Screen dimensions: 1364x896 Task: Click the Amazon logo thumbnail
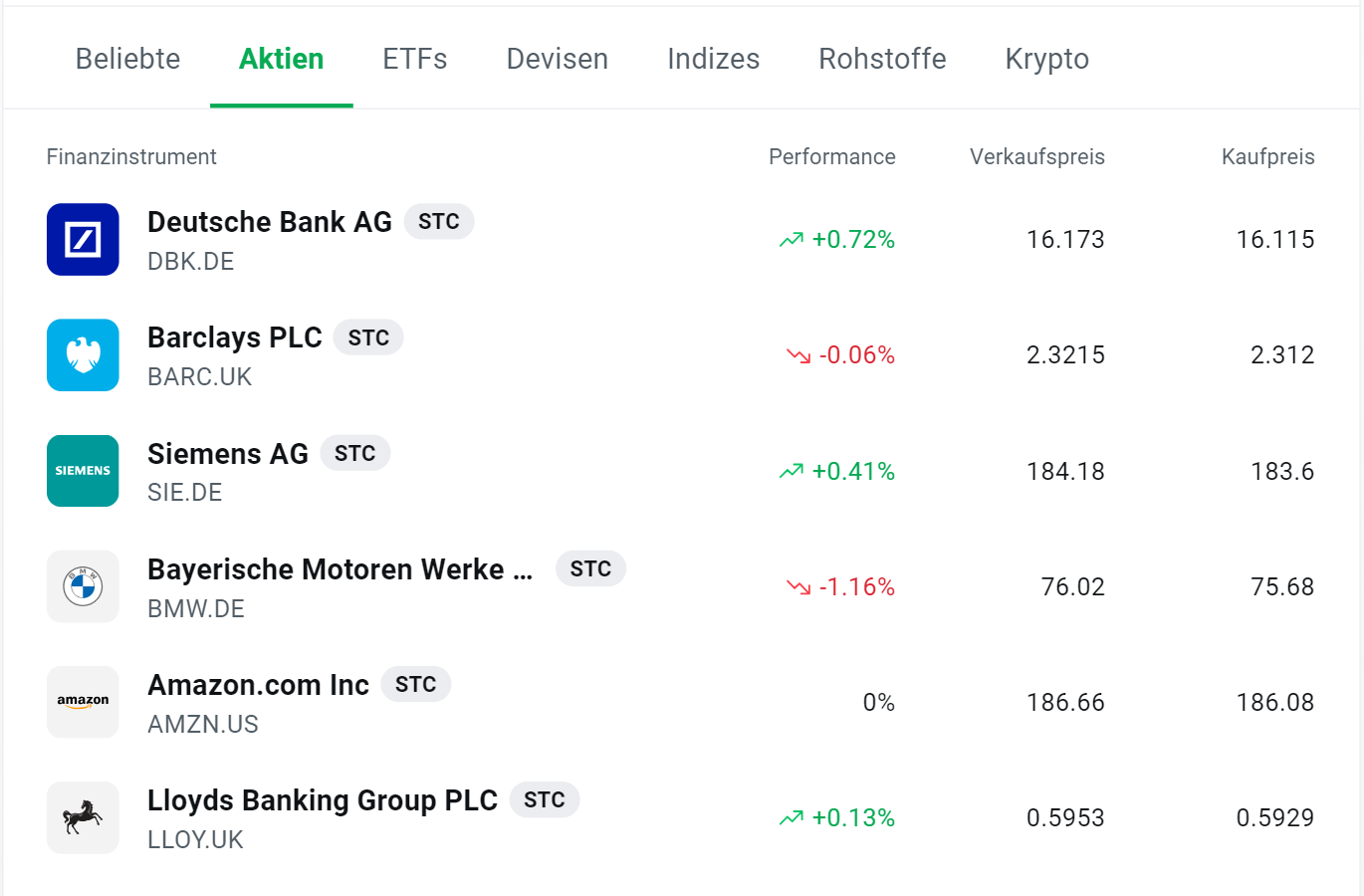click(x=83, y=702)
